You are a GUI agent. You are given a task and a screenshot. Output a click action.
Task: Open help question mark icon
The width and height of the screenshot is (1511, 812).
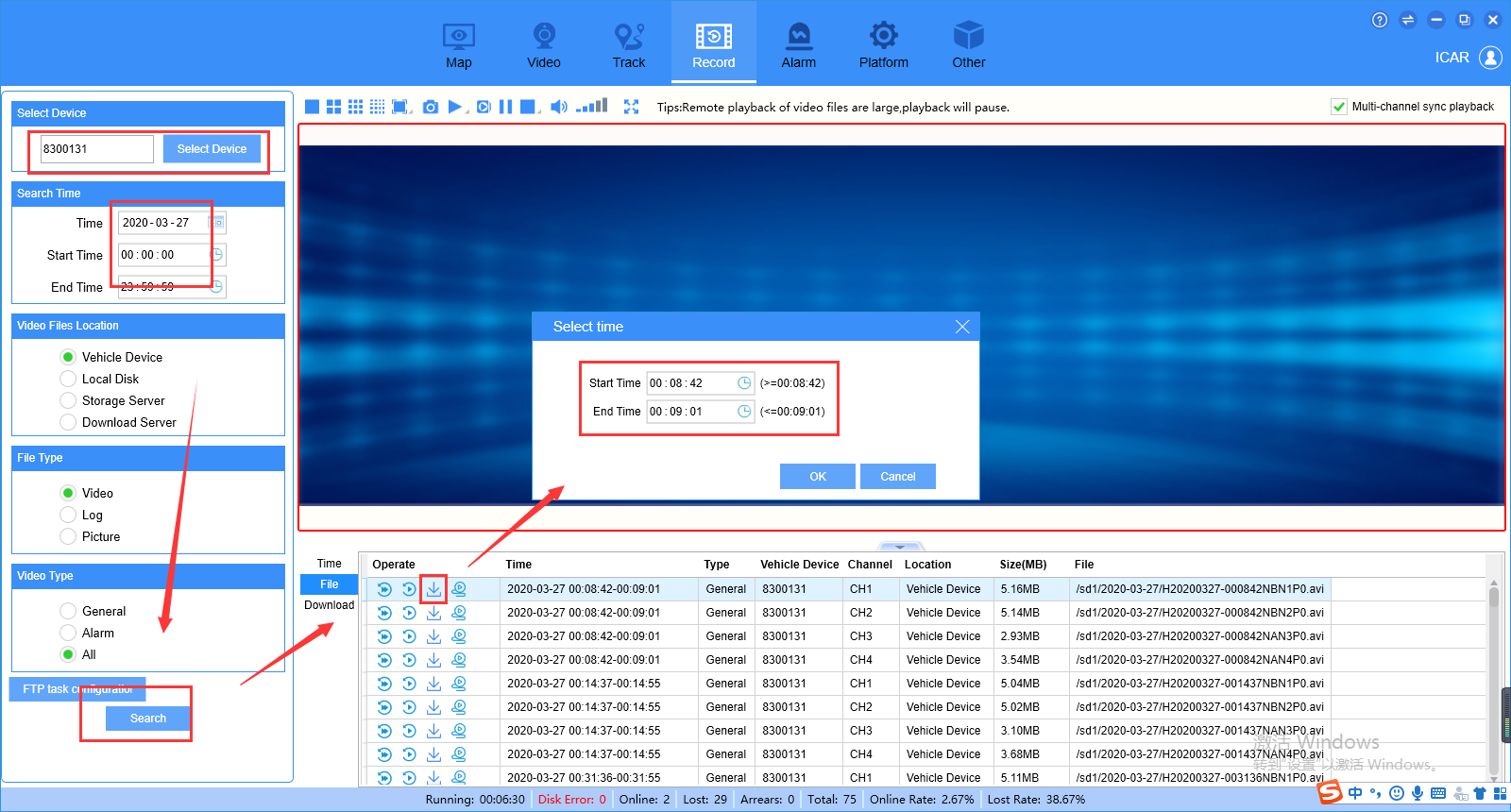(x=1380, y=20)
